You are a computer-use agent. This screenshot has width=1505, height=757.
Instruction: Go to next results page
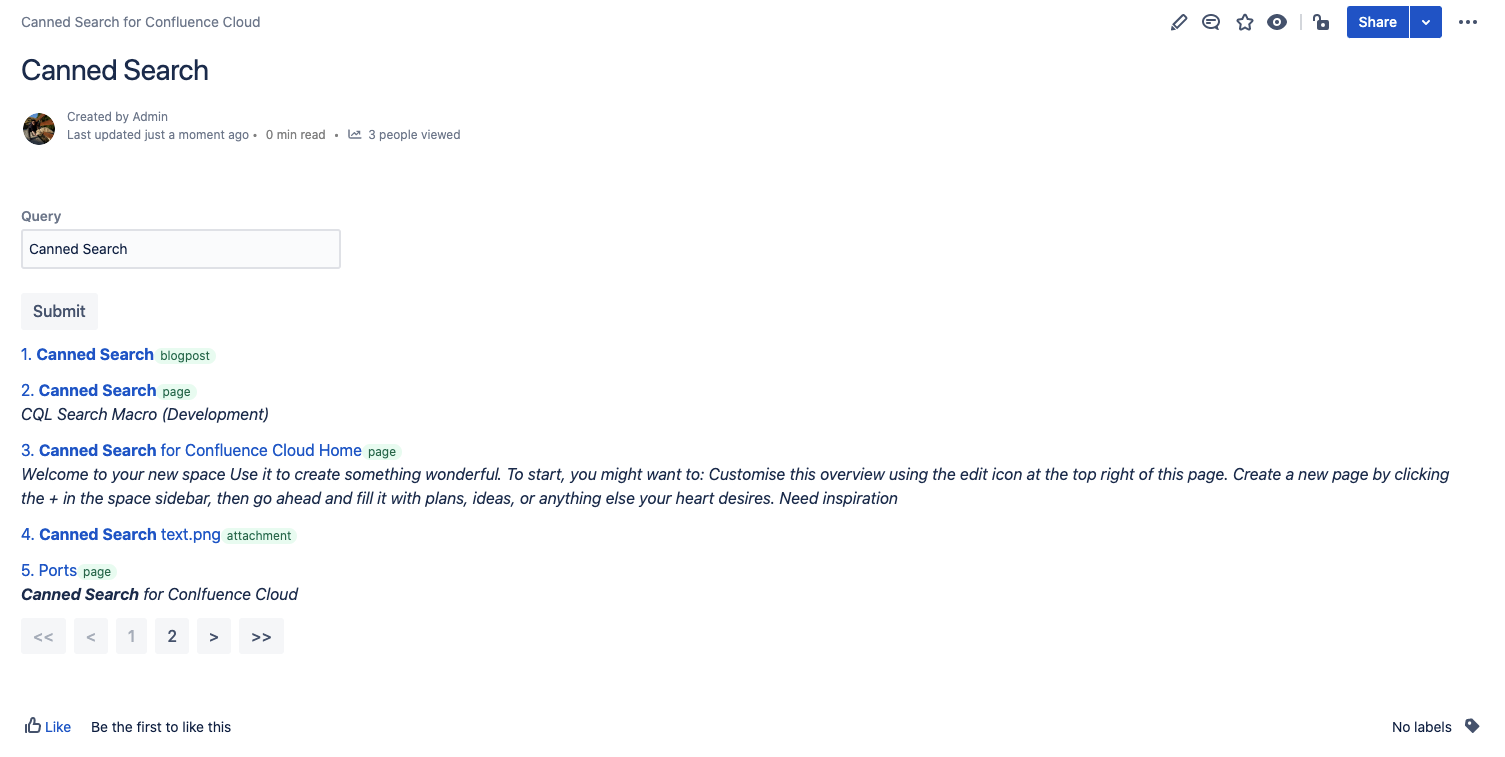pos(214,636)
